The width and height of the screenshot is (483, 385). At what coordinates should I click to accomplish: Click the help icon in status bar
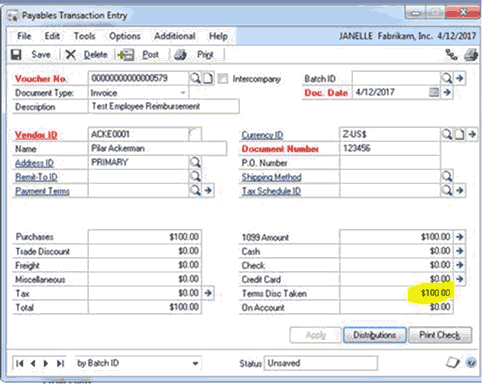coord(471,362)
